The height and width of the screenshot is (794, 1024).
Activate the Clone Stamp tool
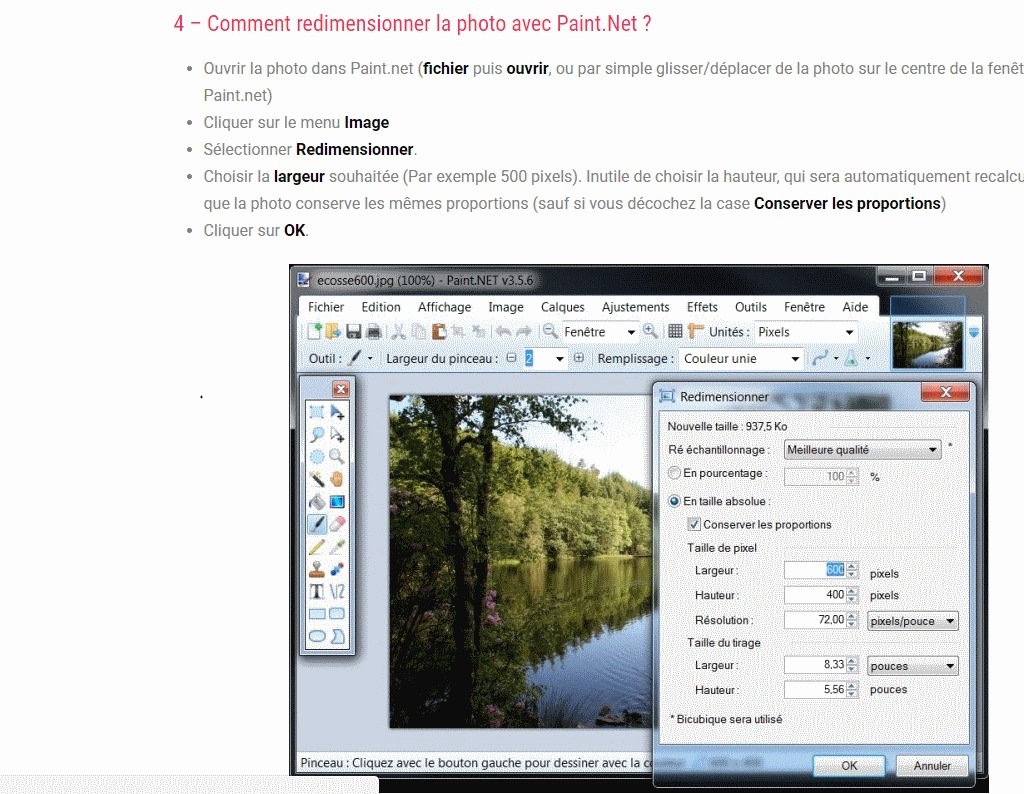317,568
